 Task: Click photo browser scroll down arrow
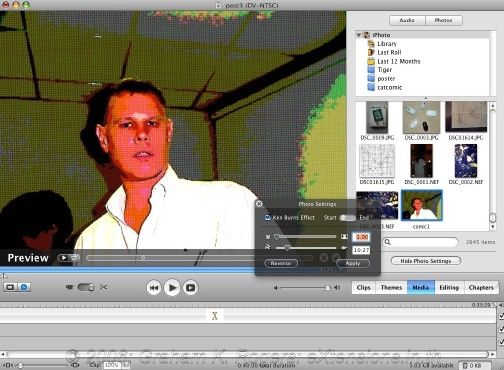tap(493, 227)
